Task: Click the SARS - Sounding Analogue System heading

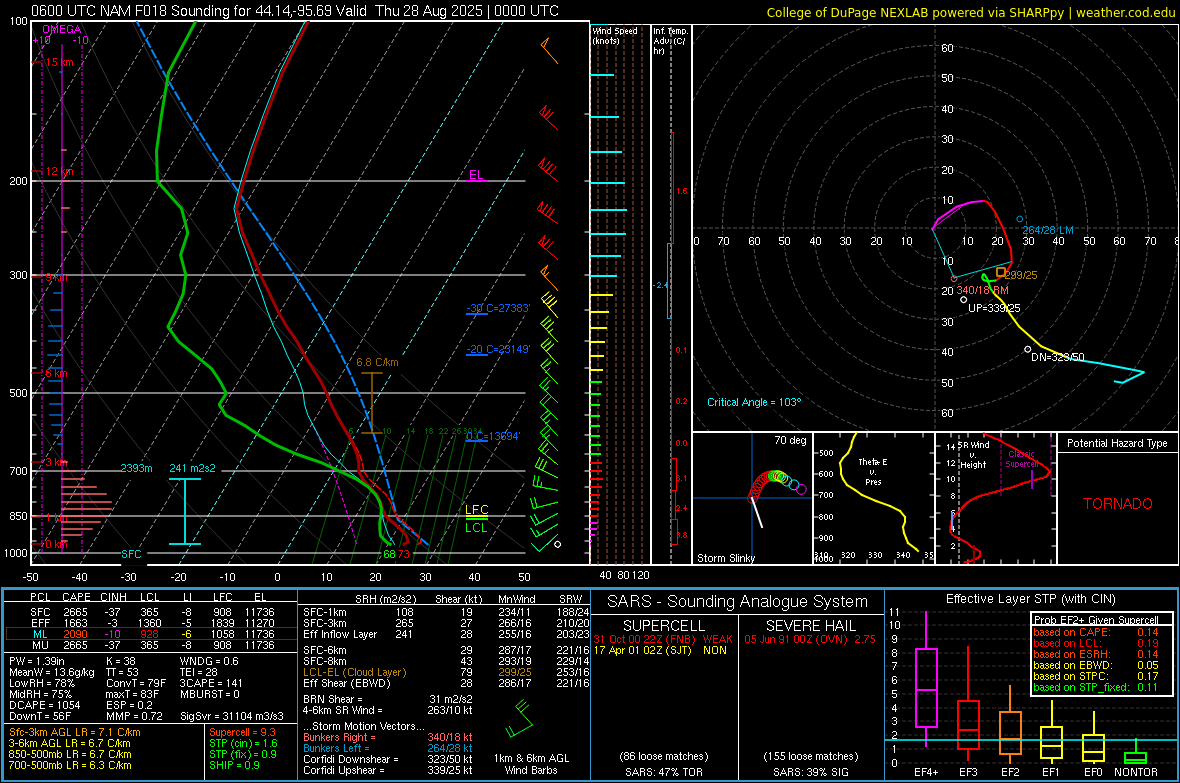Action: (738, 602)
